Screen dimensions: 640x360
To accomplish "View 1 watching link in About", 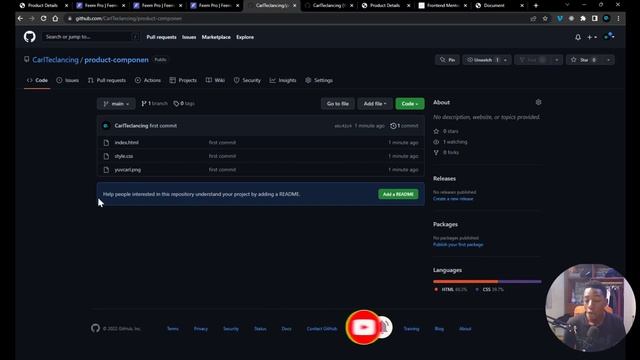I will [x=451, y=142].
